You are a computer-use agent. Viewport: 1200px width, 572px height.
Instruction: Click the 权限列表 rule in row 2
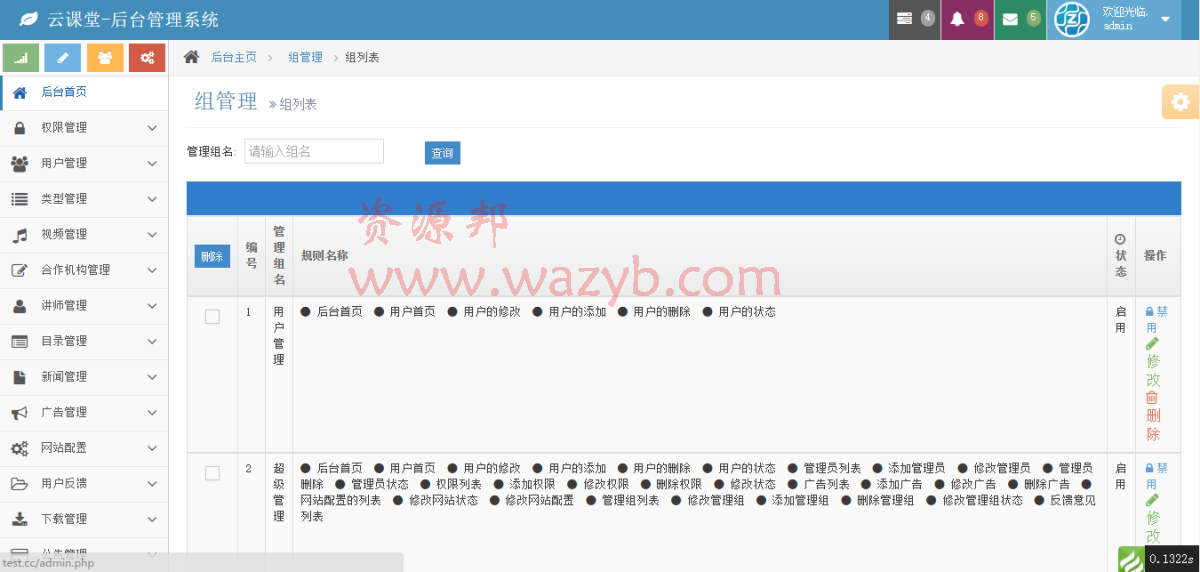[459, 484]
